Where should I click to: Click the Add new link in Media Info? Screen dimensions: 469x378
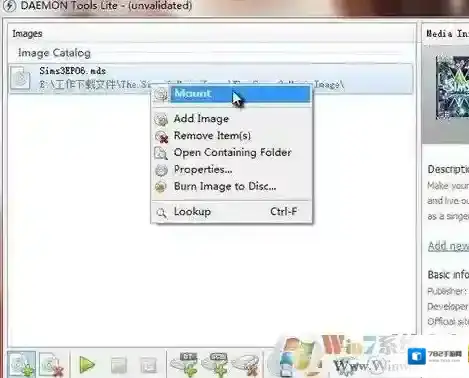coord(448,246)
